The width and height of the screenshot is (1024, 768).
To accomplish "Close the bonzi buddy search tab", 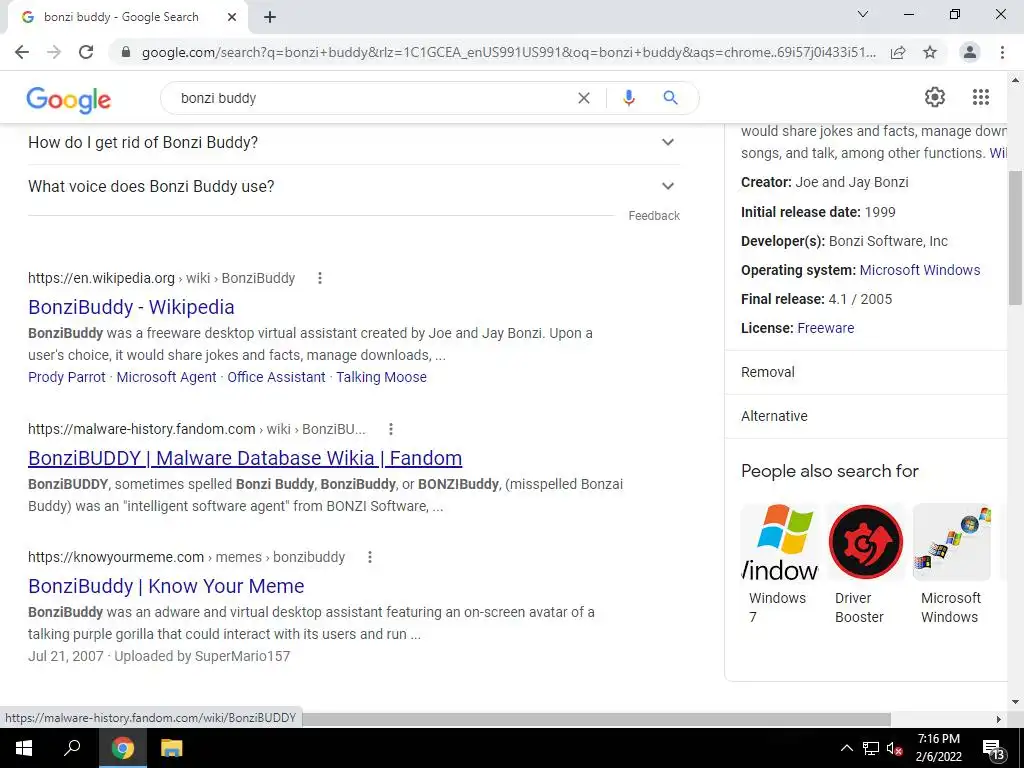I will click(232, 18).
